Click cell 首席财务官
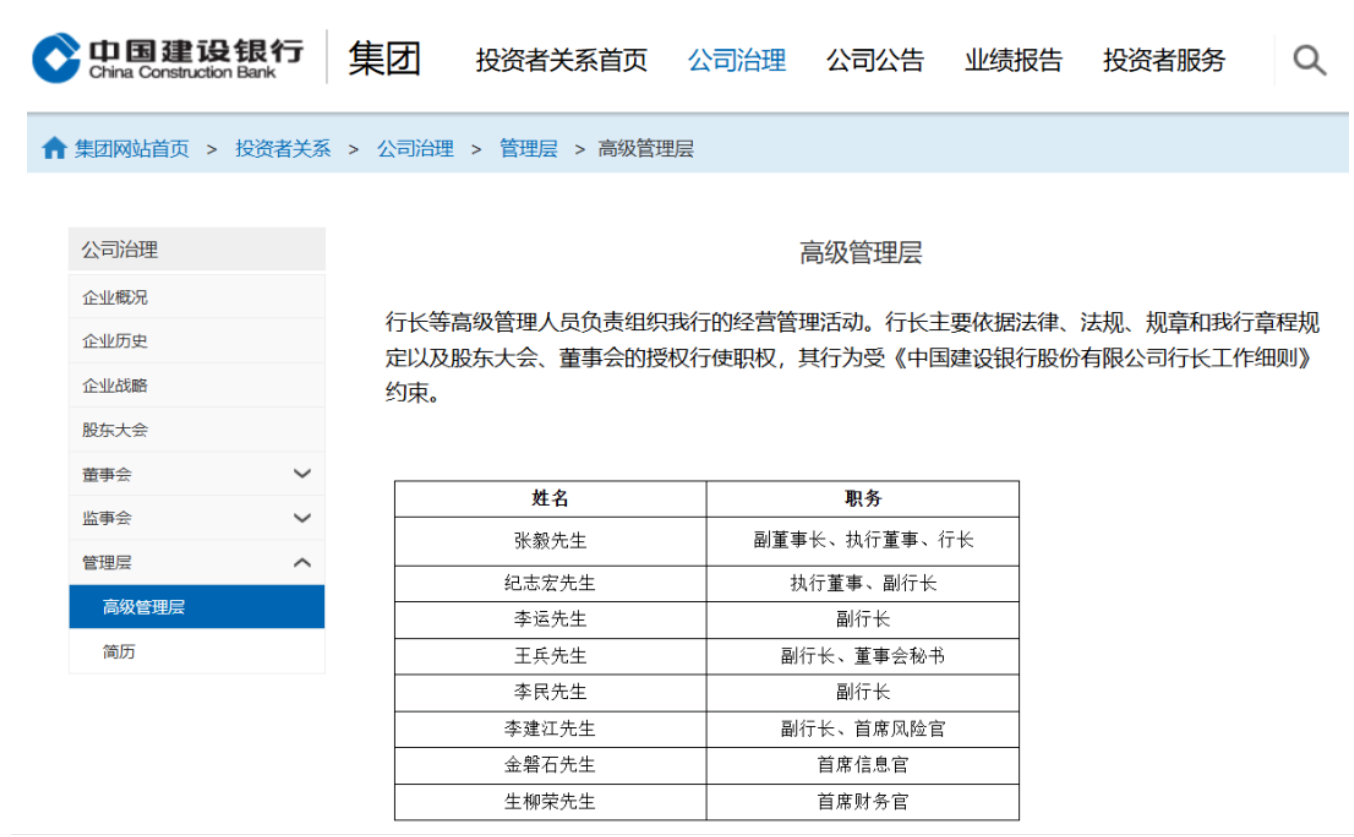 click(863, 802)
